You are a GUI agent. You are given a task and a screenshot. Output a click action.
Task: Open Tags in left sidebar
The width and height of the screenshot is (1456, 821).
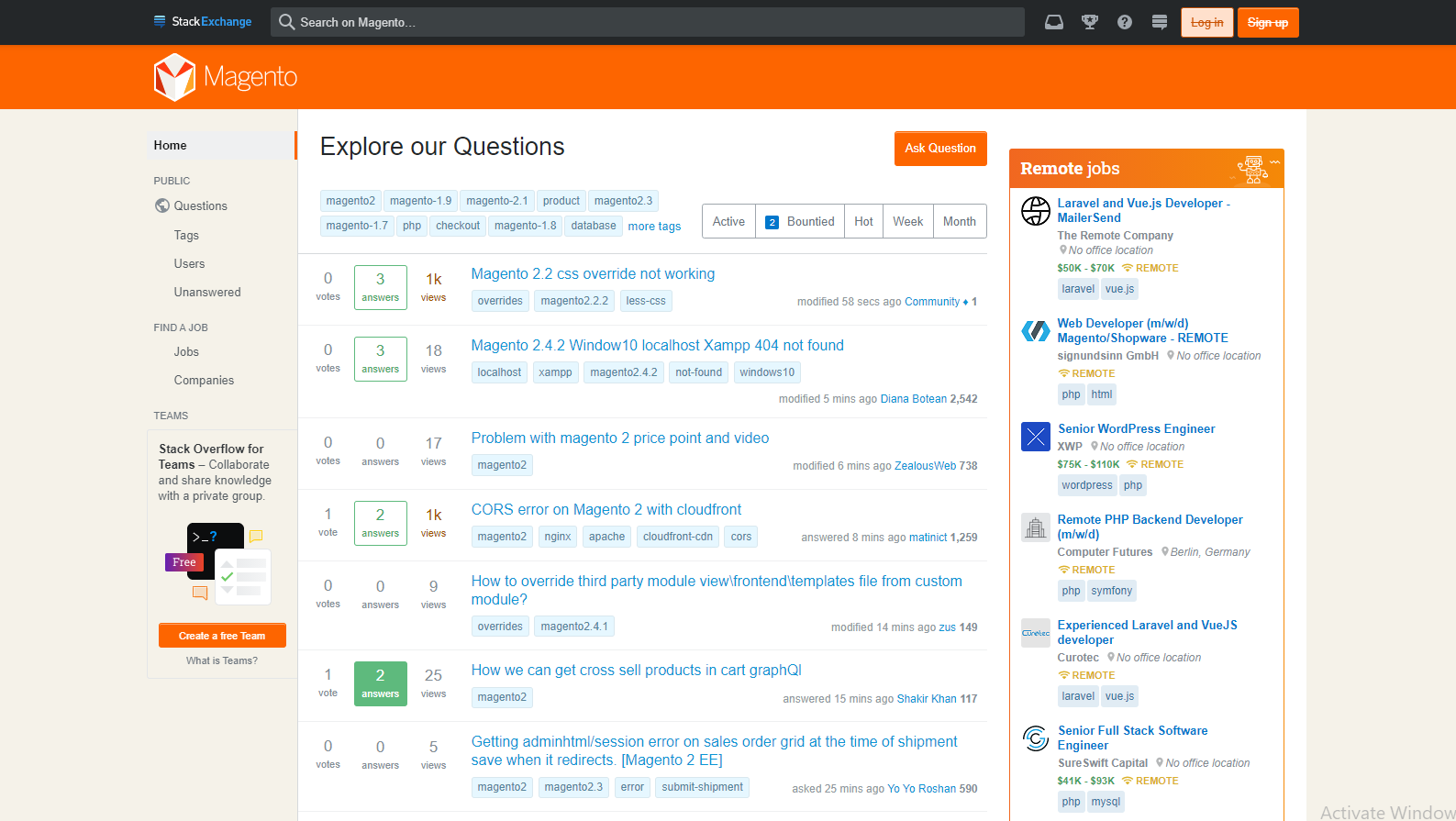[x=186, y=236]
